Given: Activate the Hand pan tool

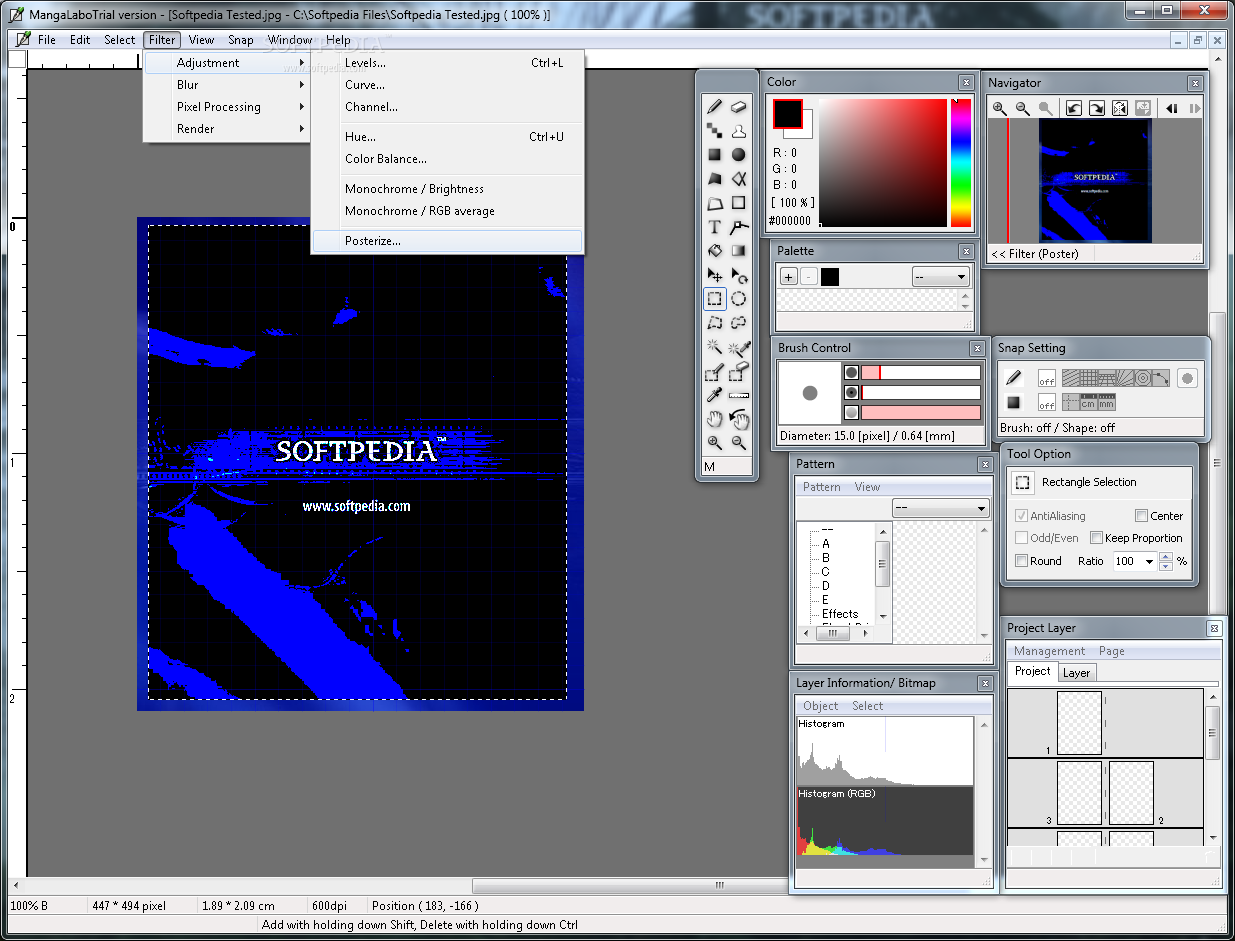Looking at the screenshot, I should [715, 419].
